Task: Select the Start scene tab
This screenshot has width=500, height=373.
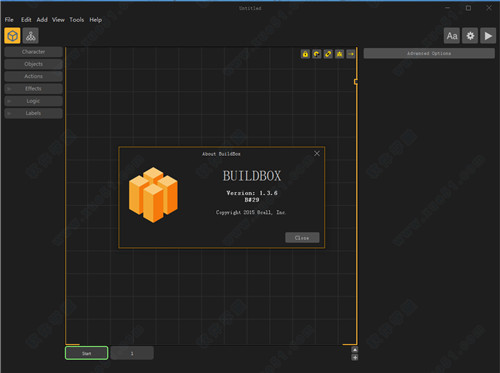Action: pyautogui.click(x=87, y=353)
